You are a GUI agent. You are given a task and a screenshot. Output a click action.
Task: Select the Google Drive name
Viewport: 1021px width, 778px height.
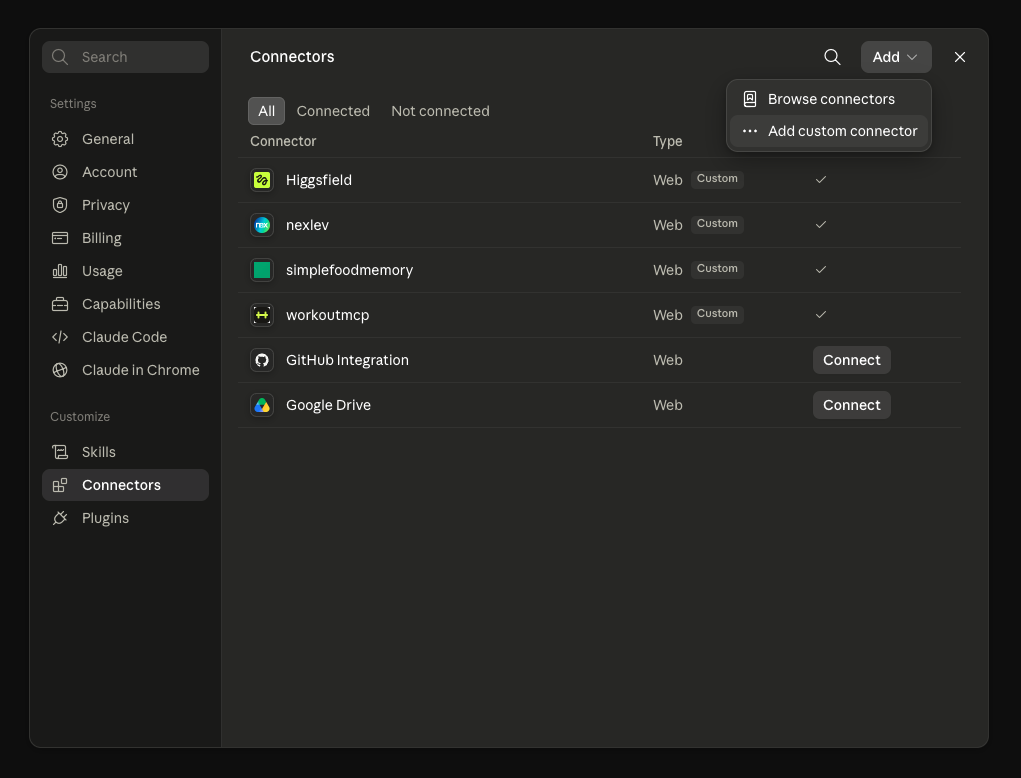(328, 405)
